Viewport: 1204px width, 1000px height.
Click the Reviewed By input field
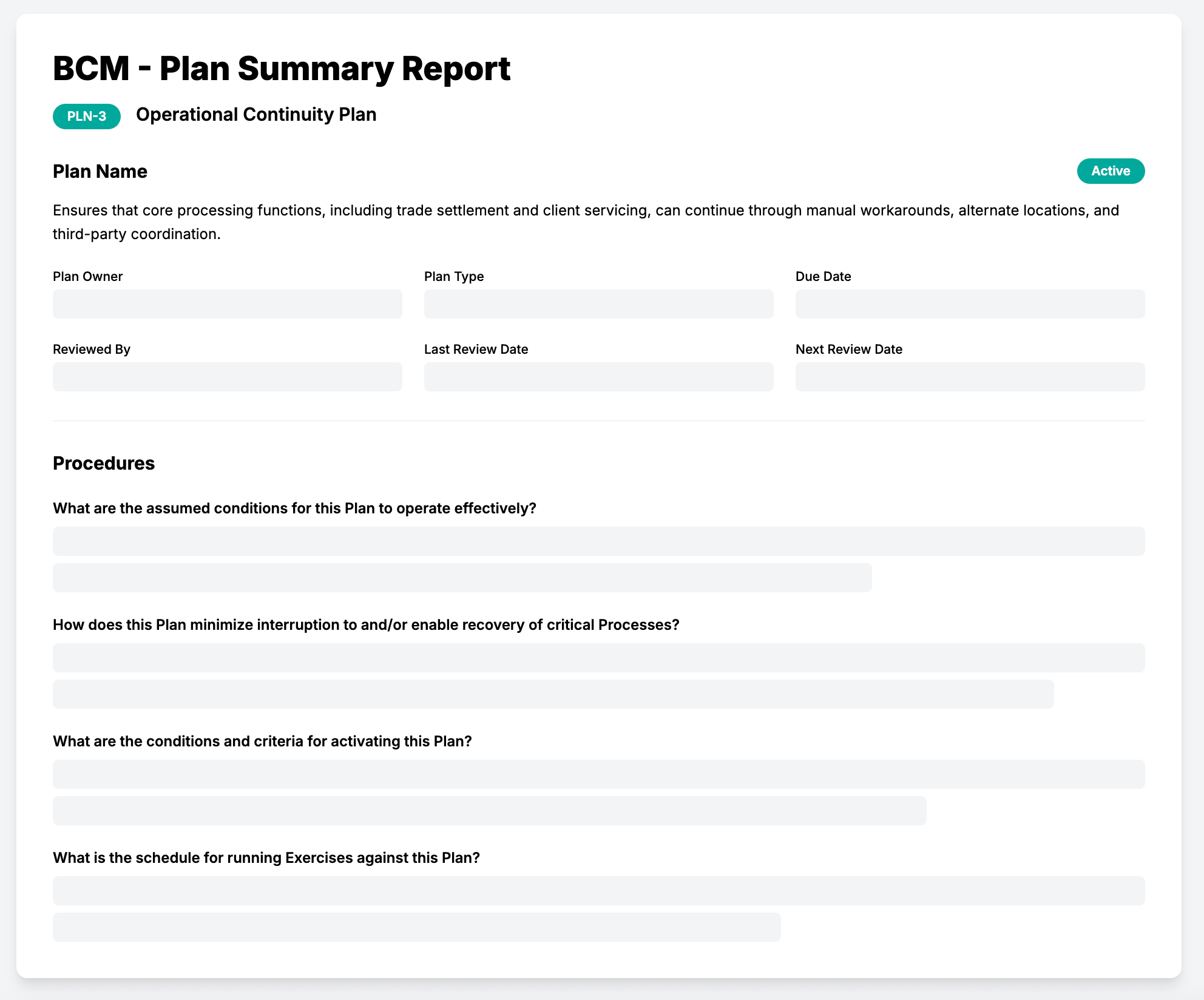227,376
